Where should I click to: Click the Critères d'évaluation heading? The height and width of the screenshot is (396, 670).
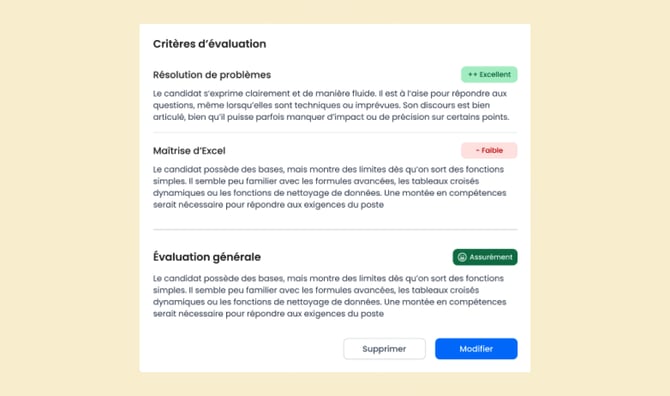pos(209,44)
